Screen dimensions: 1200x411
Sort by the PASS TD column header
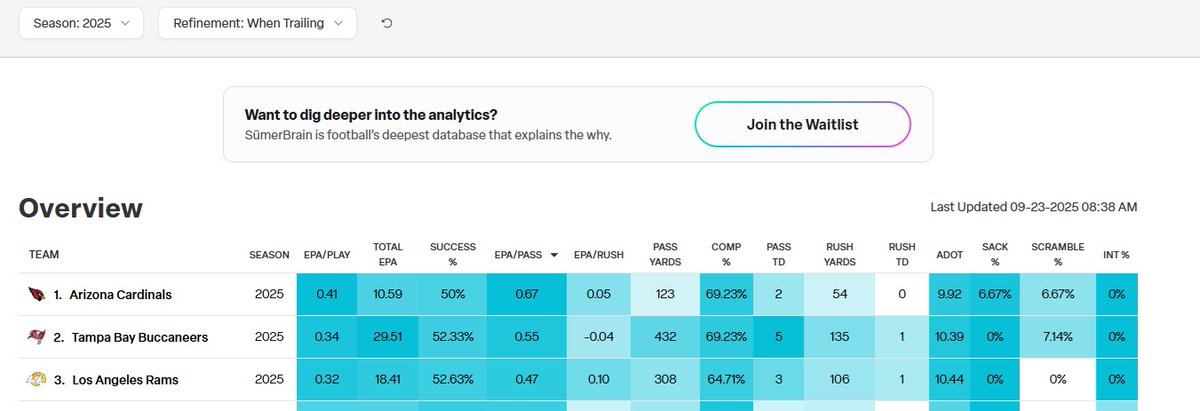pyautogui.click(x=778, y=254)
